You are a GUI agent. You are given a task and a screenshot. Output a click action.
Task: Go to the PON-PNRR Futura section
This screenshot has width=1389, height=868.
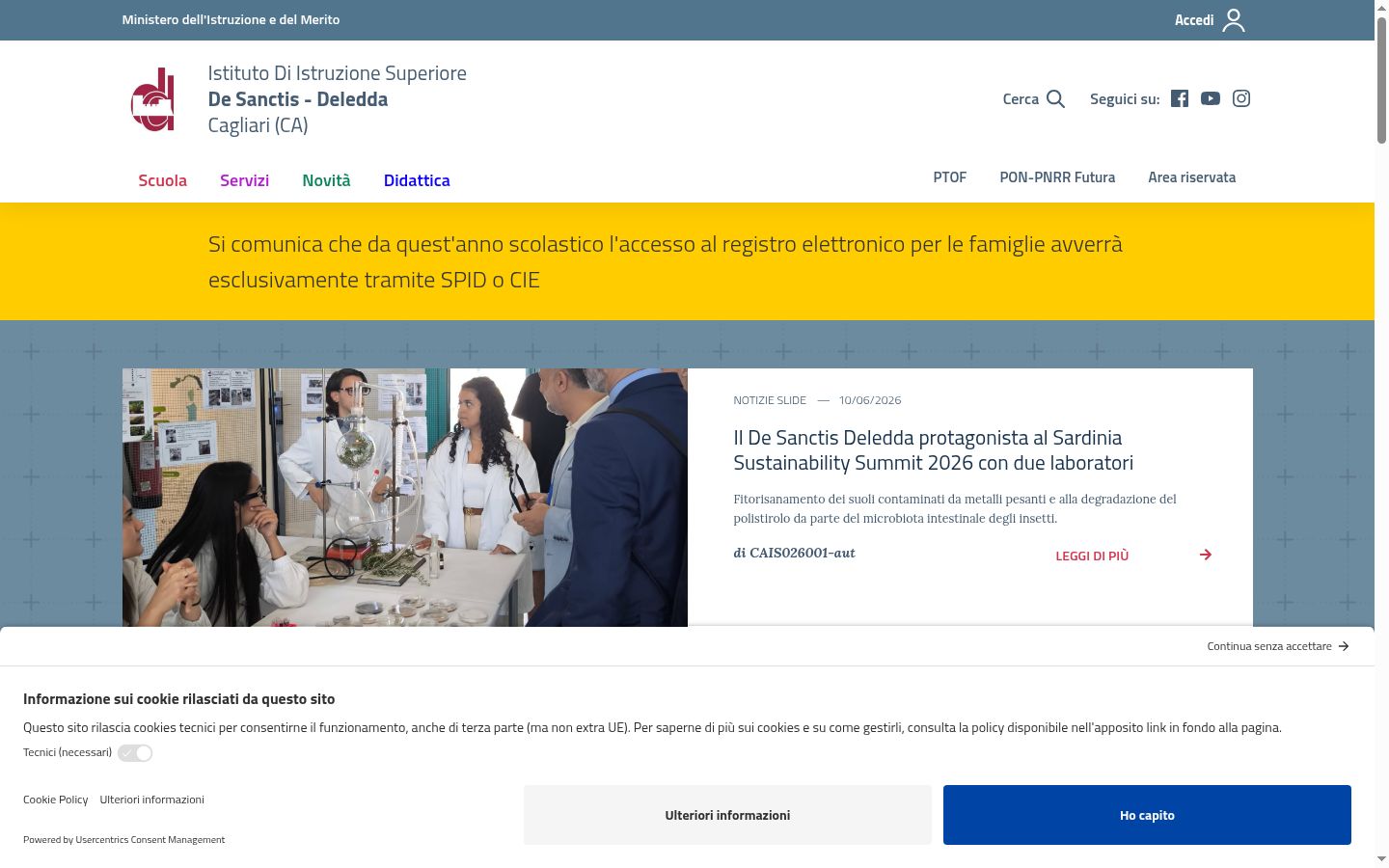(1057, 177)
